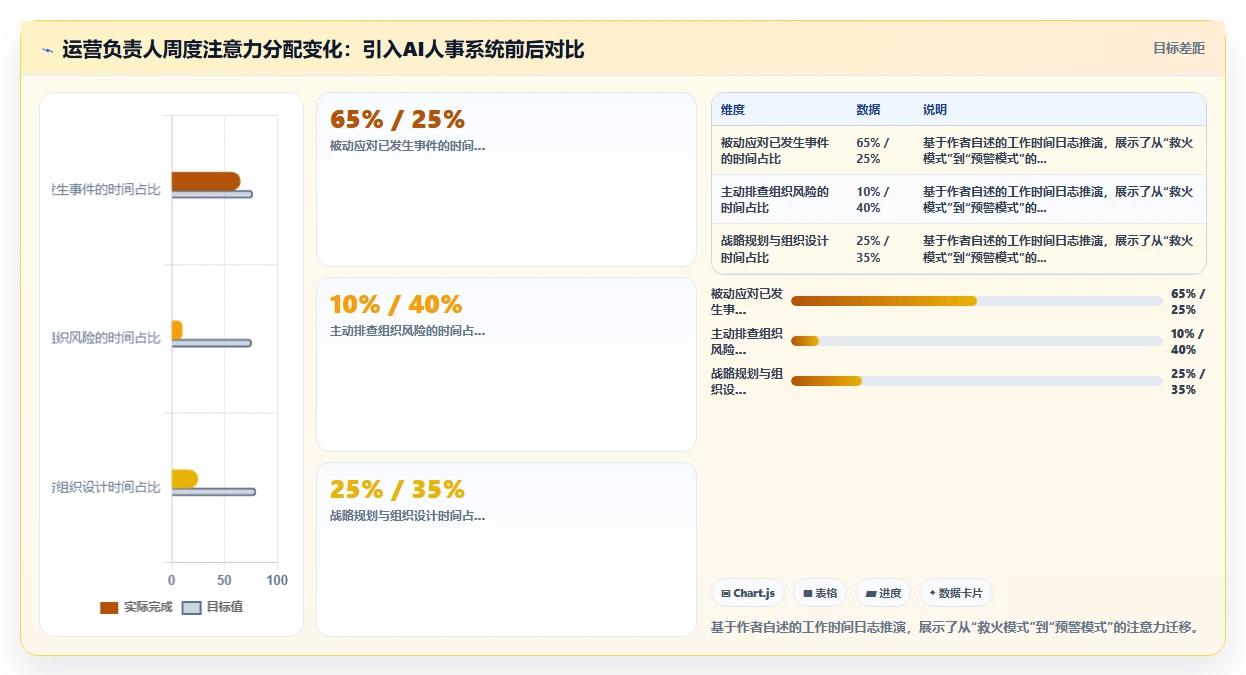1246x675 pixels.
Task: Select the Chart.js chip
Action: click(x=748, y=593)
